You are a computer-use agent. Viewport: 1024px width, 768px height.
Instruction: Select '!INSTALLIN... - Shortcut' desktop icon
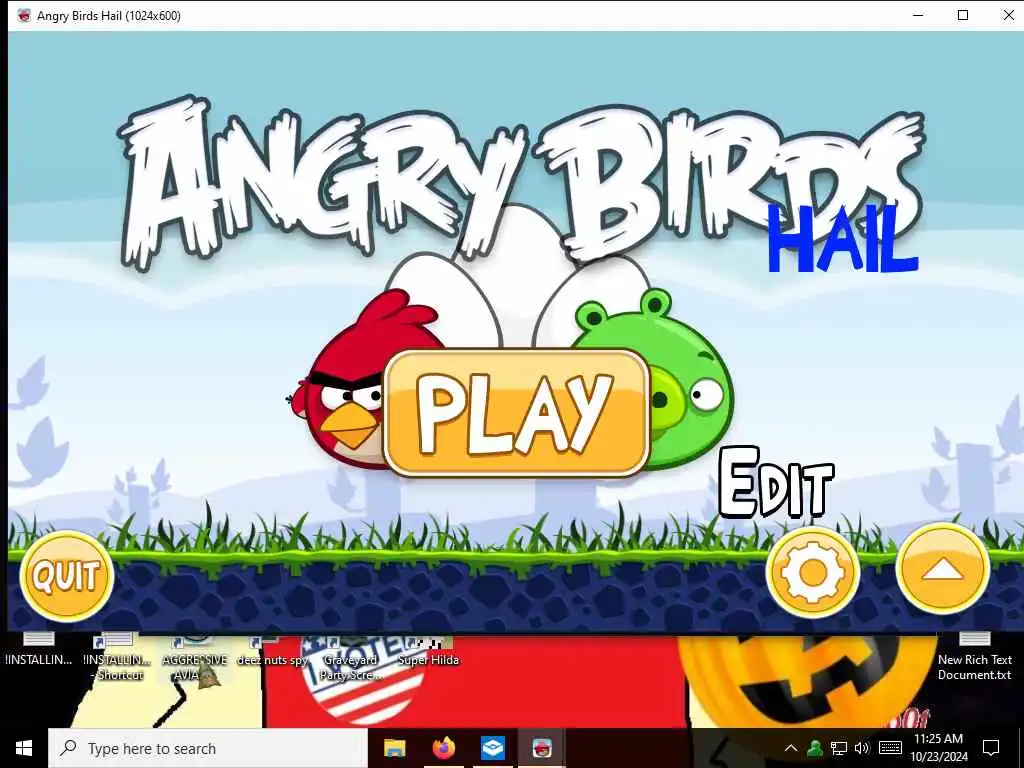[118, 658]
